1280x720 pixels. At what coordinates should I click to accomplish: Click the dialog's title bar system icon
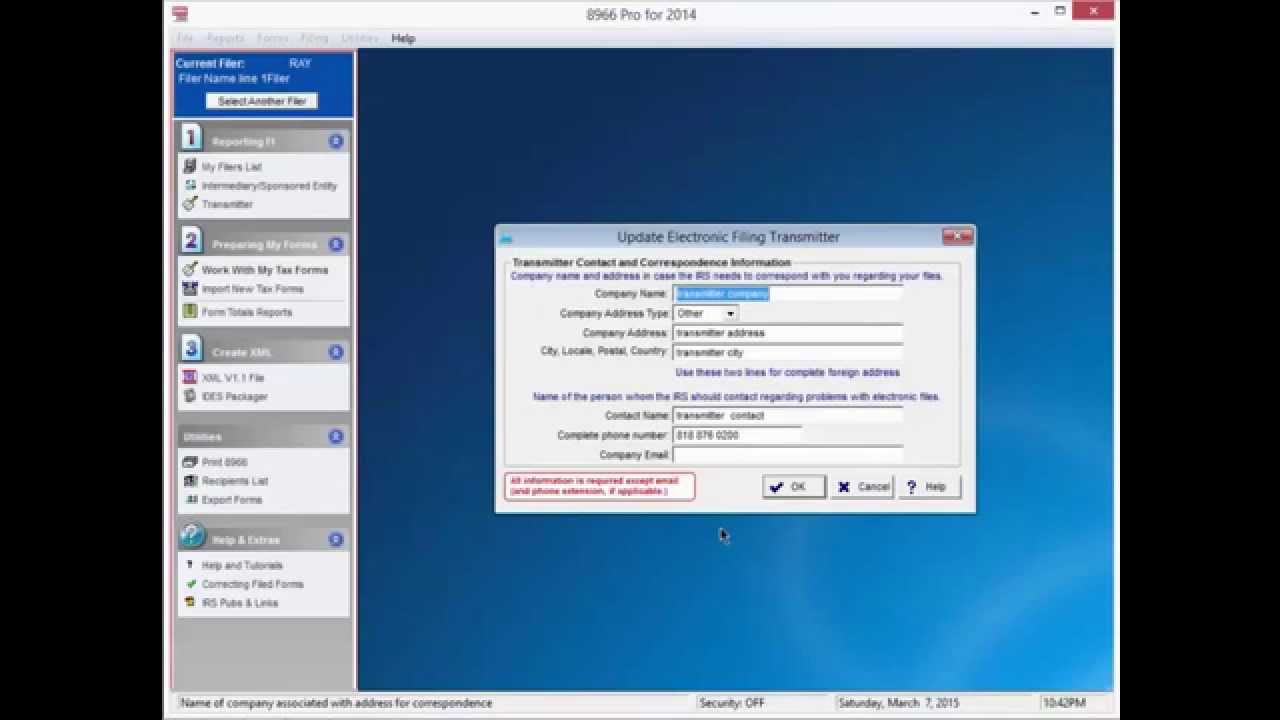click(507, 238)
